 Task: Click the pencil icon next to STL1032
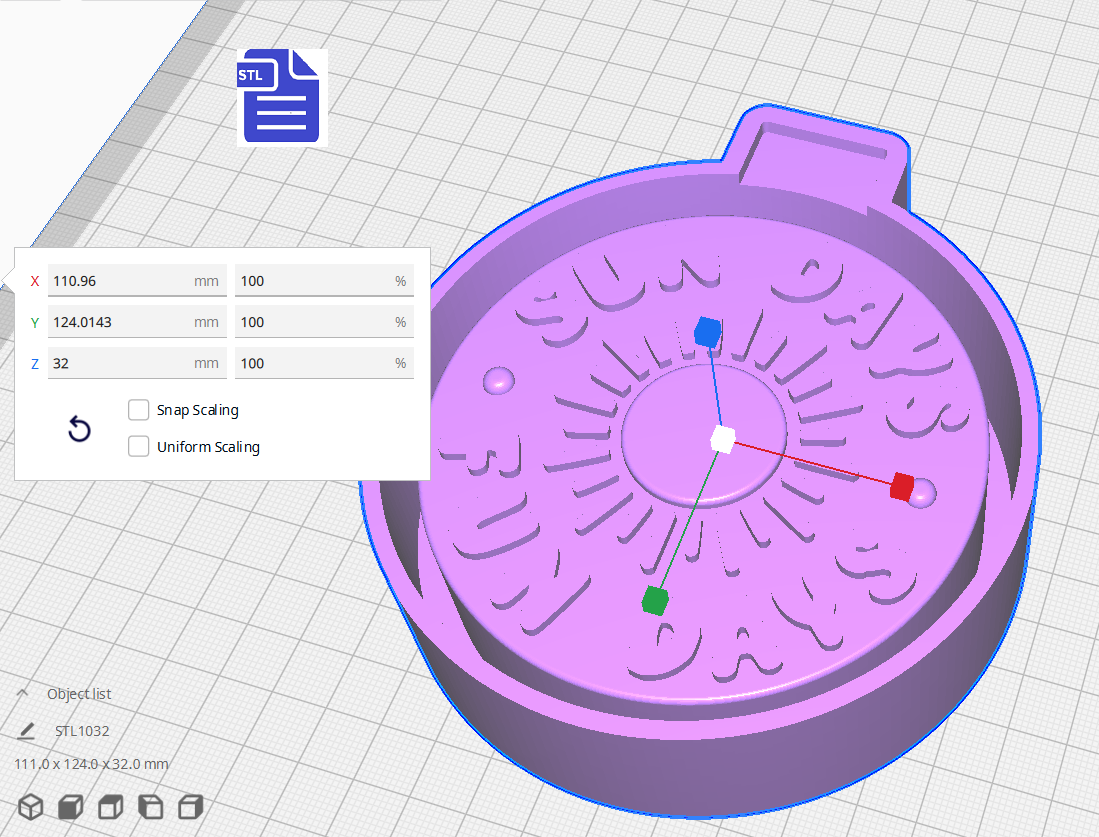(24, 730)
